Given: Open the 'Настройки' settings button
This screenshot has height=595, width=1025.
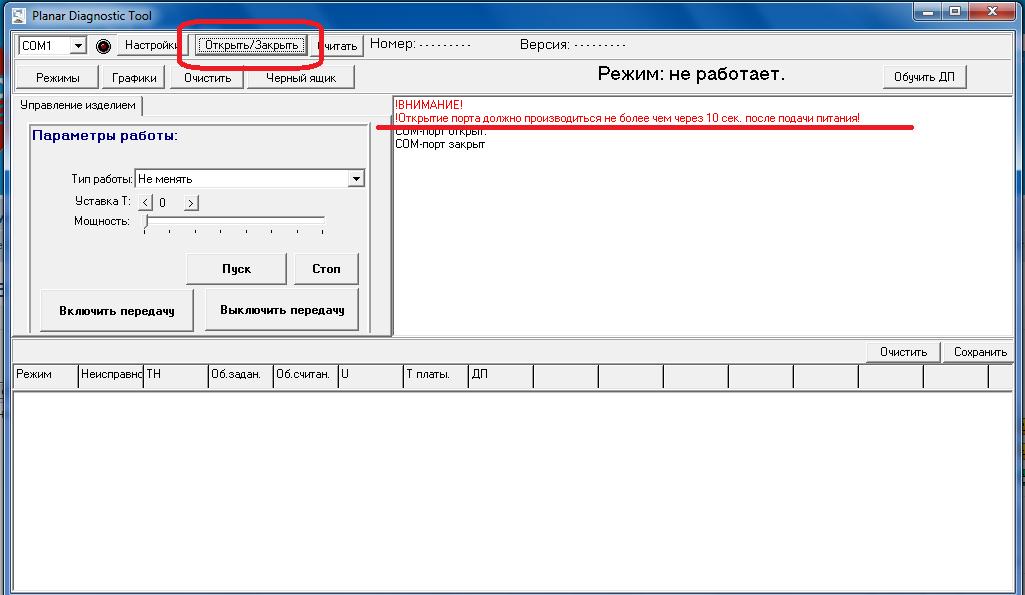Looking at the screenshot, I should click(153, 45).
